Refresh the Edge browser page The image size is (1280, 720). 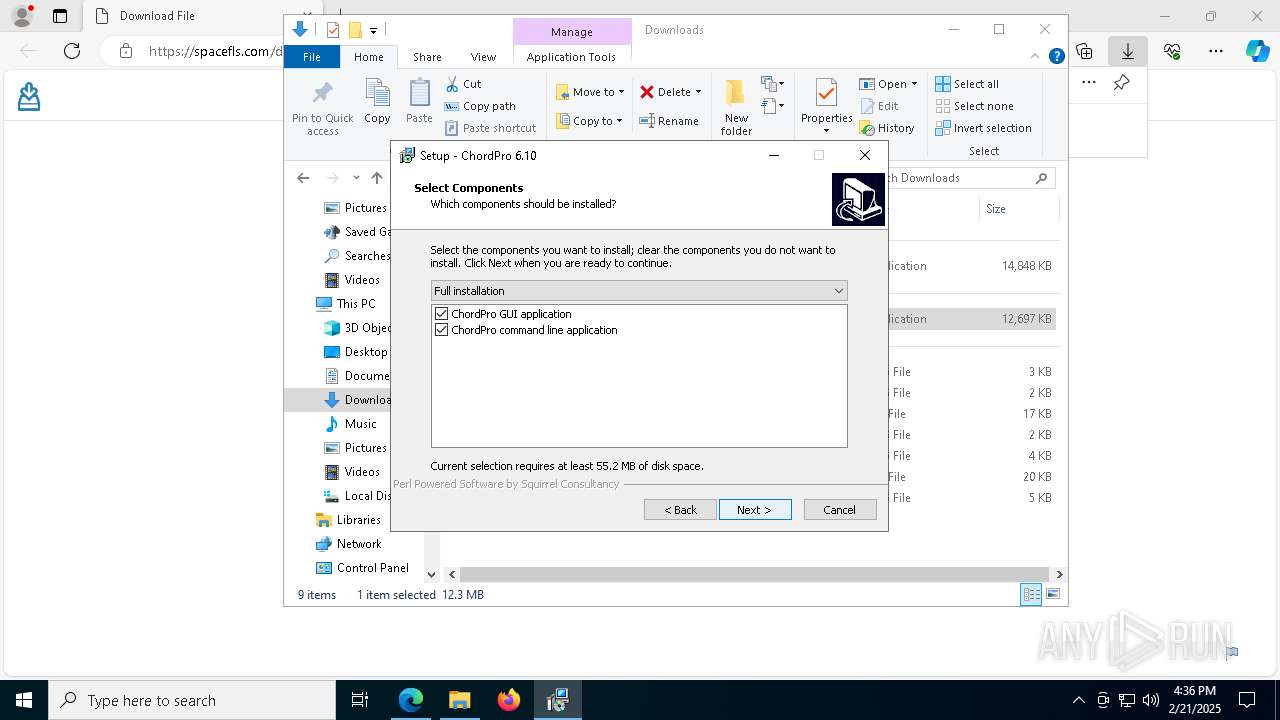coord(72,51)
